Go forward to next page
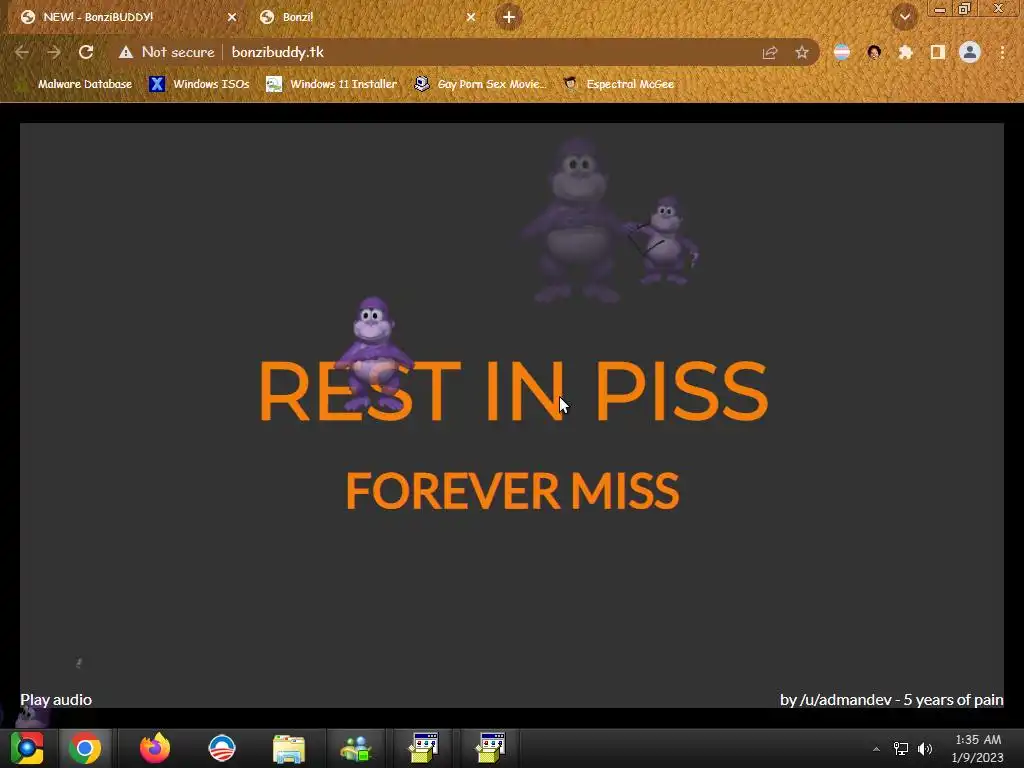 pyautogui.click(x=54, y=52)
